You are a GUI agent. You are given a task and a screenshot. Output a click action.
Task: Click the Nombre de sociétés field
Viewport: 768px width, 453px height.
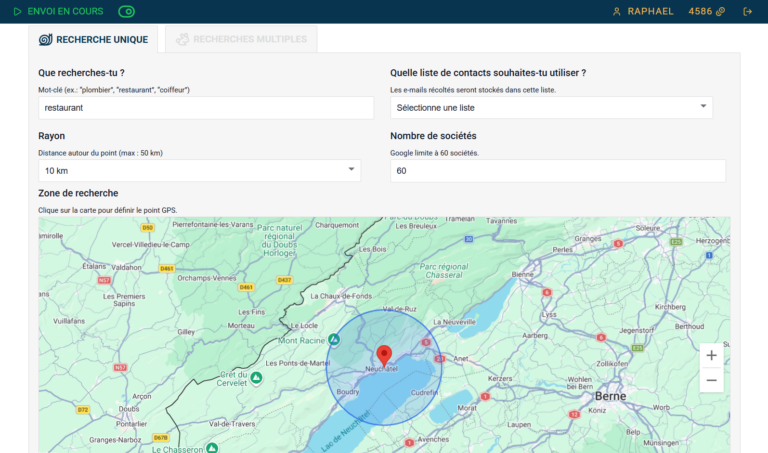coord(558,170)
